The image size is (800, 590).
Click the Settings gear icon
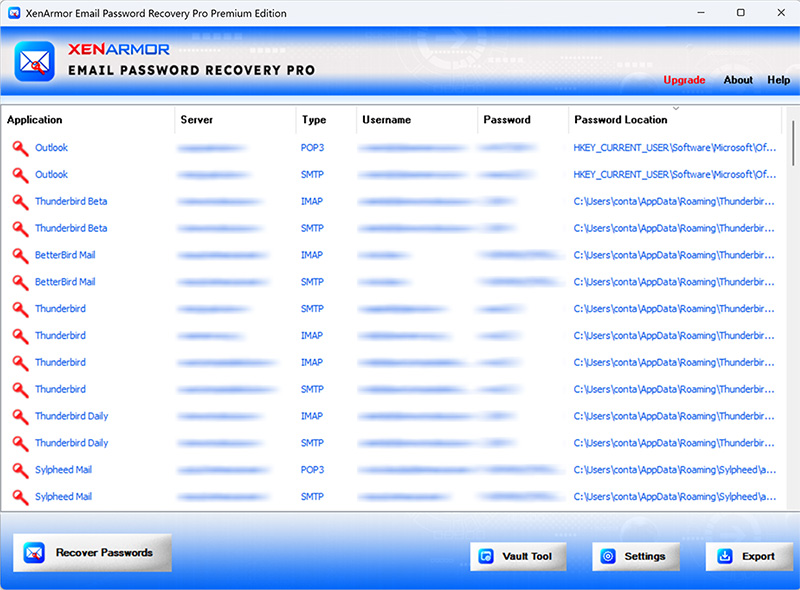pyautogui.click(x=608, y=556)
